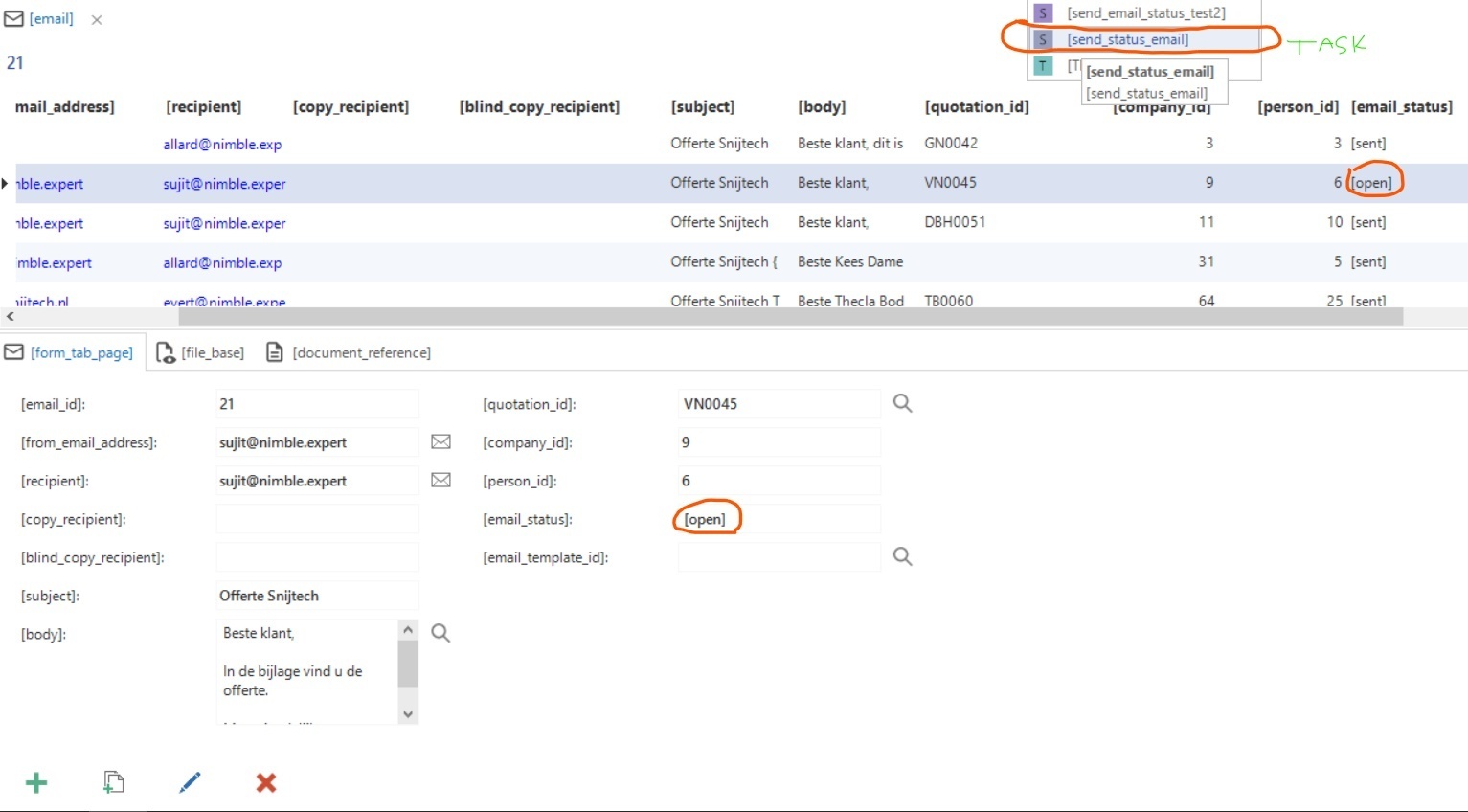Click the [recipient] form input field
1468x812 pixels.
click(317, 481)
